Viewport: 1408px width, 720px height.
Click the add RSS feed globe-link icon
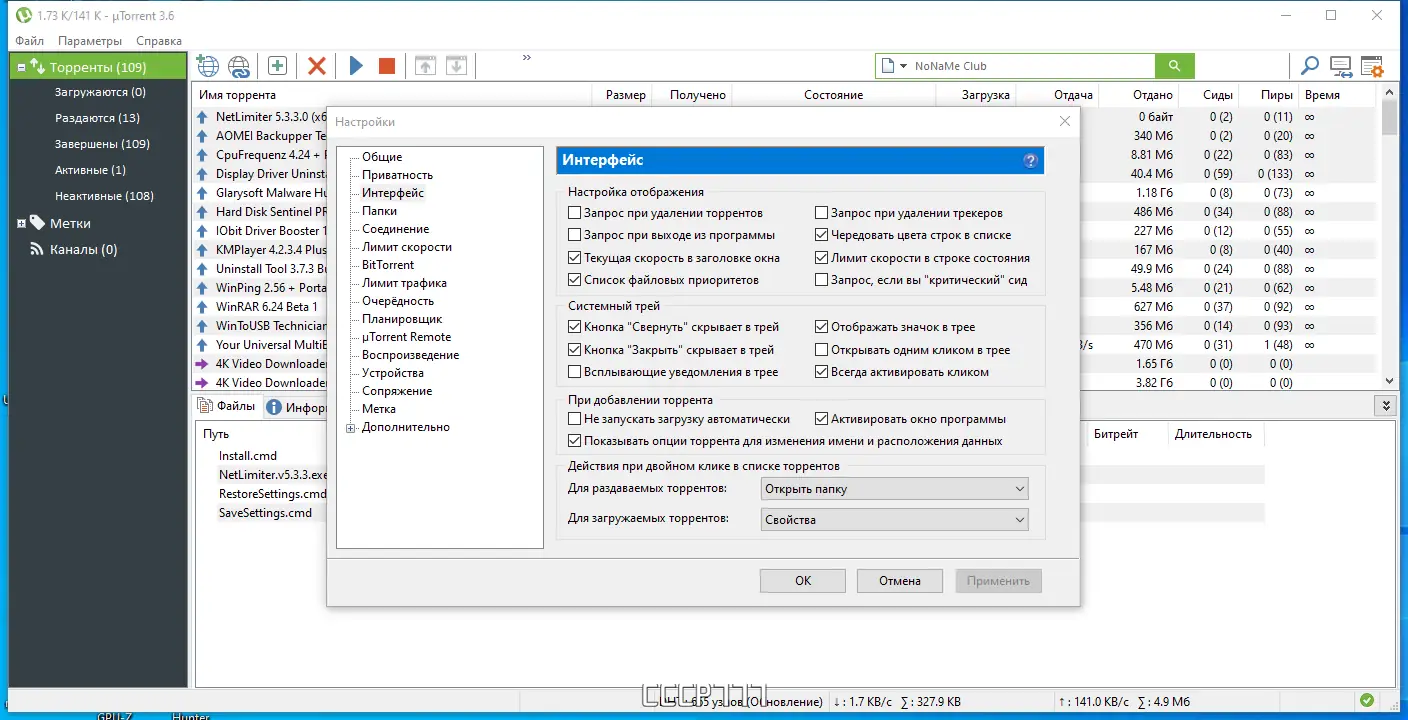[239, 66]
